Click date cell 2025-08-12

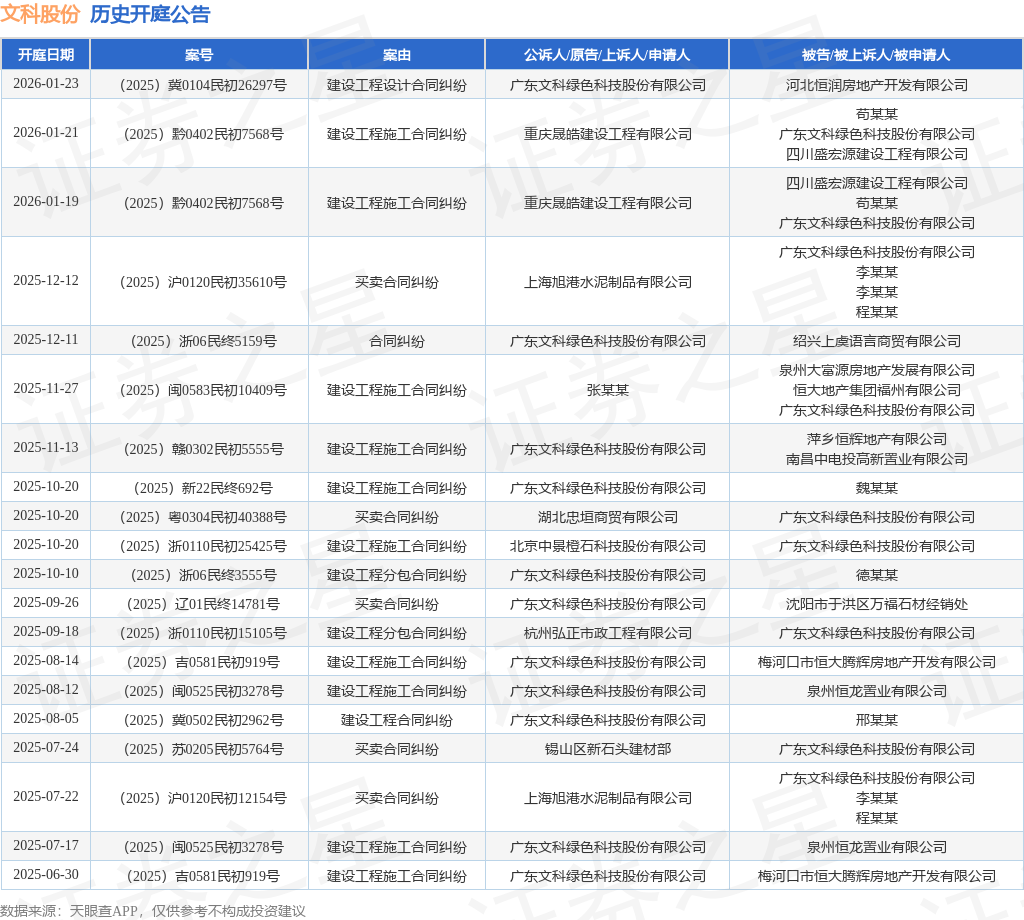tap(46, 690)
